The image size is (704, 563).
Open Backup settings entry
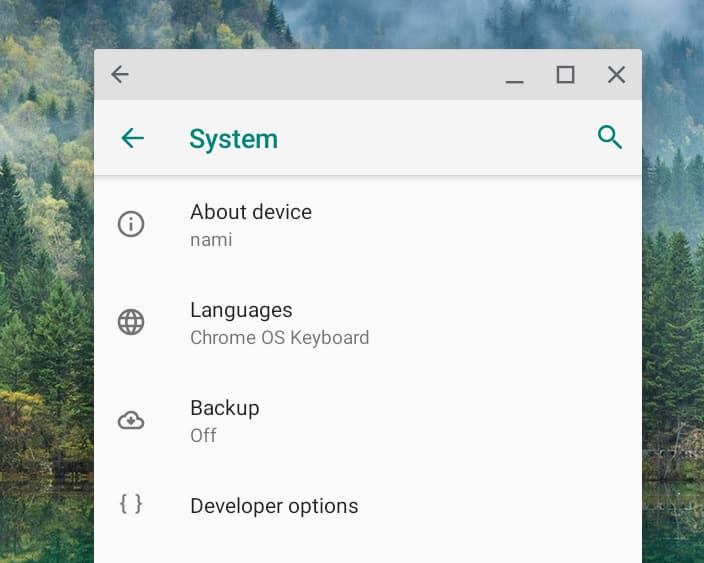point(368,421)
